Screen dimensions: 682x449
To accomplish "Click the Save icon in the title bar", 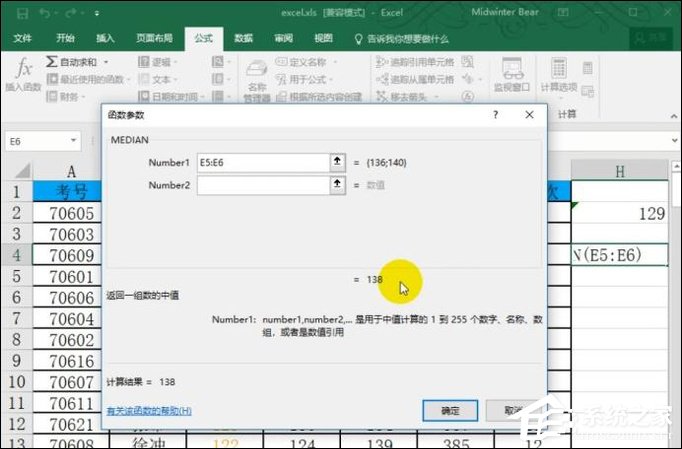I will click(x=23, y=13).
